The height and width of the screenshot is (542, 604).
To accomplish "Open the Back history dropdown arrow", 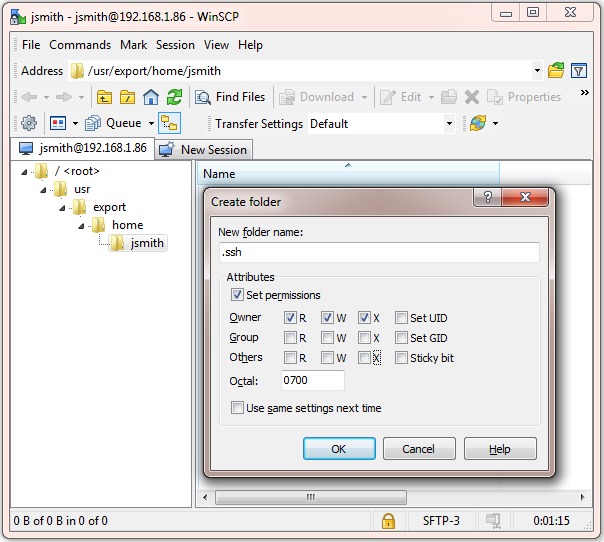I will [x=46, y=97].
